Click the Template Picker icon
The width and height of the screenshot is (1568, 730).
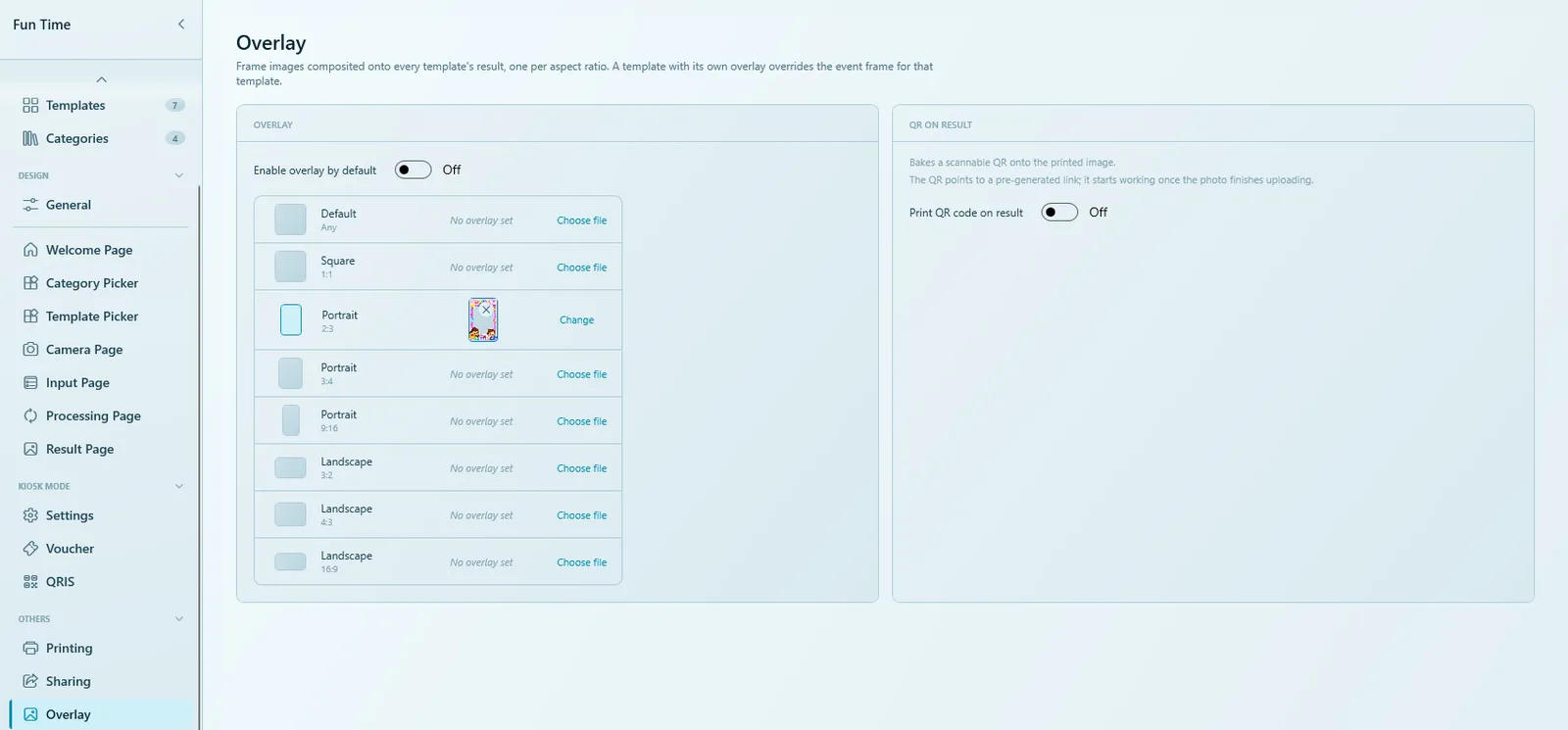(x=30, y=316)
